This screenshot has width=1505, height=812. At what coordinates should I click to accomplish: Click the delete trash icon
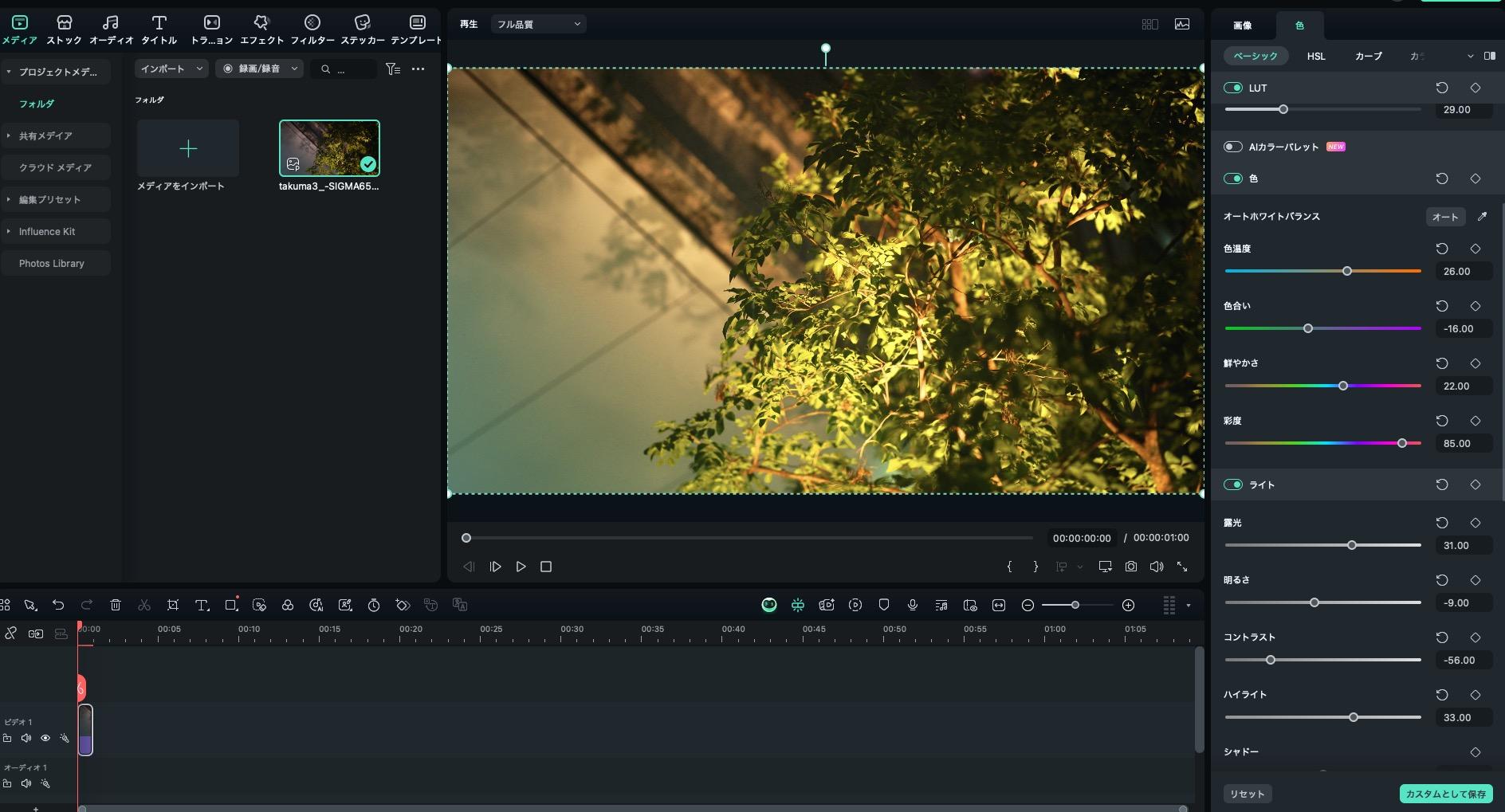[x=116, y=605]
